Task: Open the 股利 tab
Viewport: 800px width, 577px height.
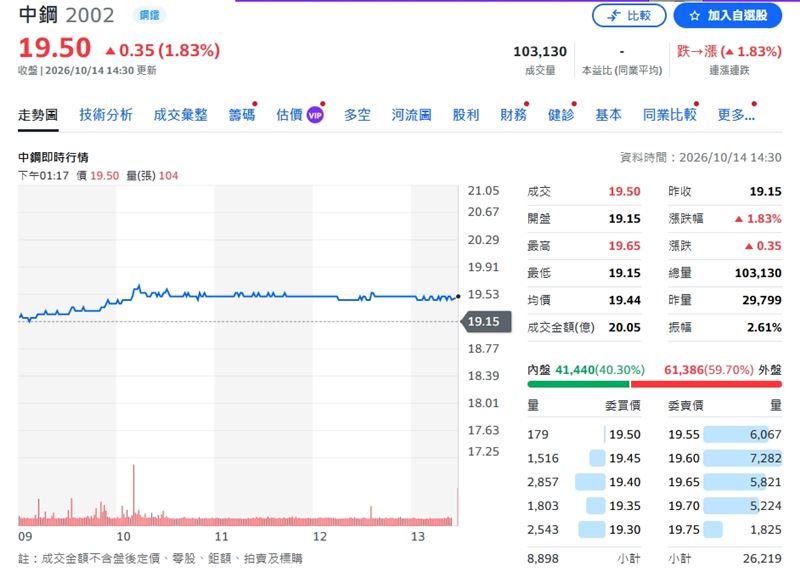Action: (466, 115)
